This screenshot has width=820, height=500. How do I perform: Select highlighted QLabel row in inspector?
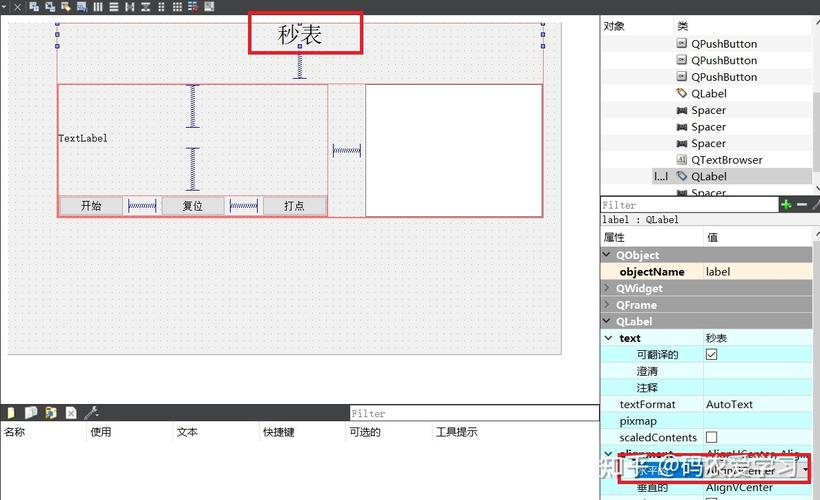707,176
